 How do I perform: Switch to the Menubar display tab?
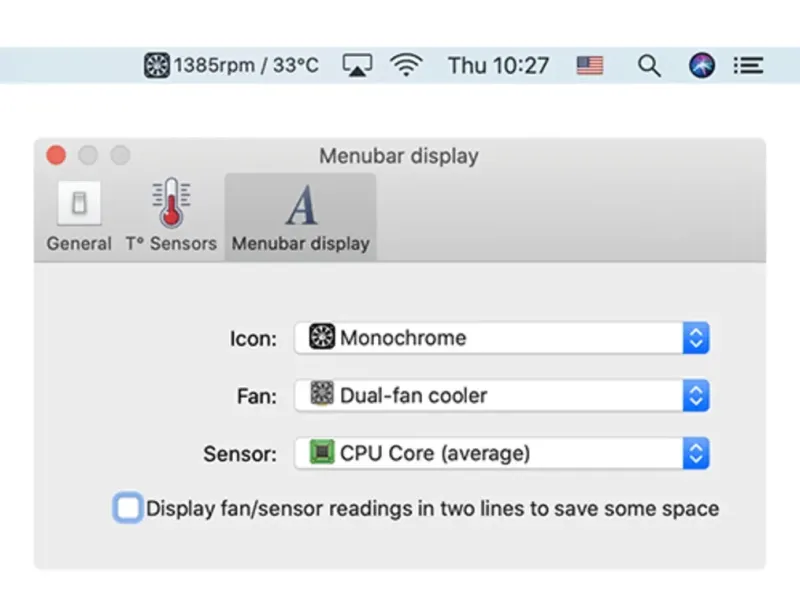[x=300, y=216]
